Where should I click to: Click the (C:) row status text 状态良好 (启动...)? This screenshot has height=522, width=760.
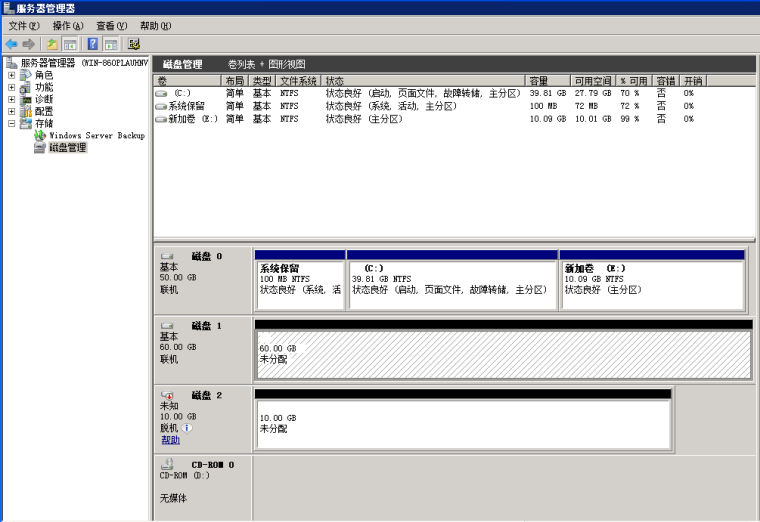tap(423, 93)
